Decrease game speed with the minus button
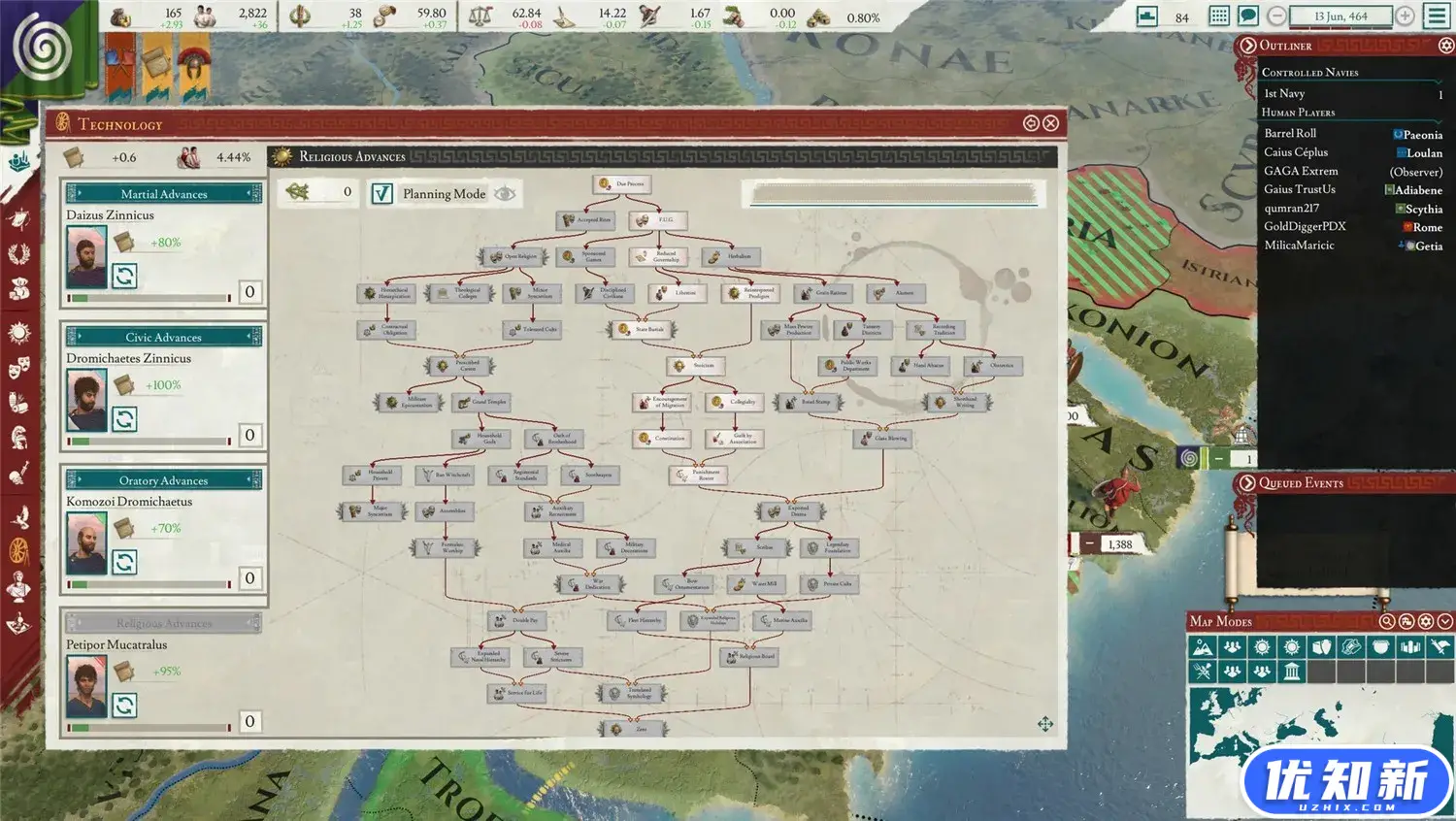This screenshot has width=1456, height=821. (x=1277, y=16)
